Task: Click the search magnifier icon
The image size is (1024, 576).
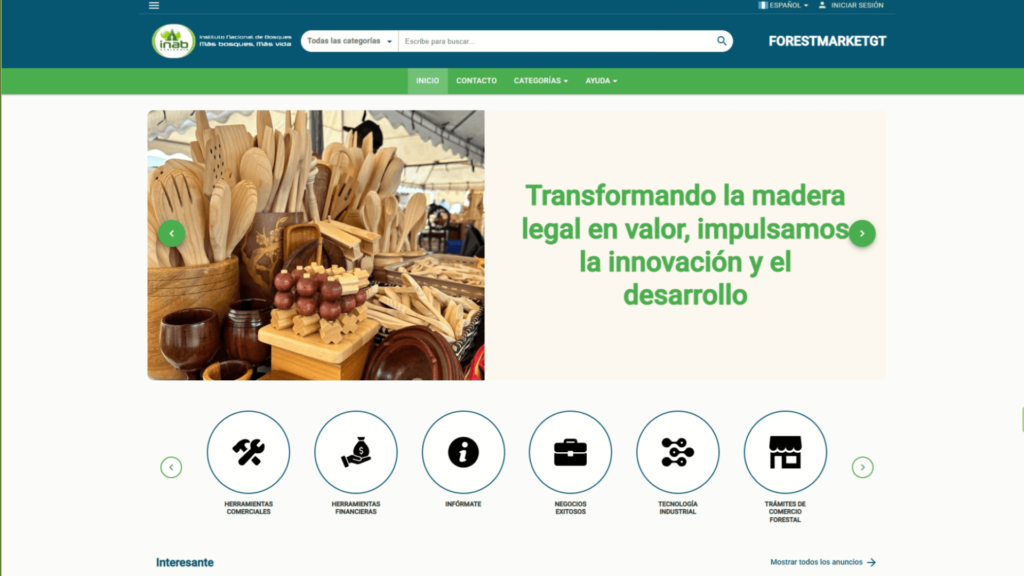Action: [x=721, y=41]
